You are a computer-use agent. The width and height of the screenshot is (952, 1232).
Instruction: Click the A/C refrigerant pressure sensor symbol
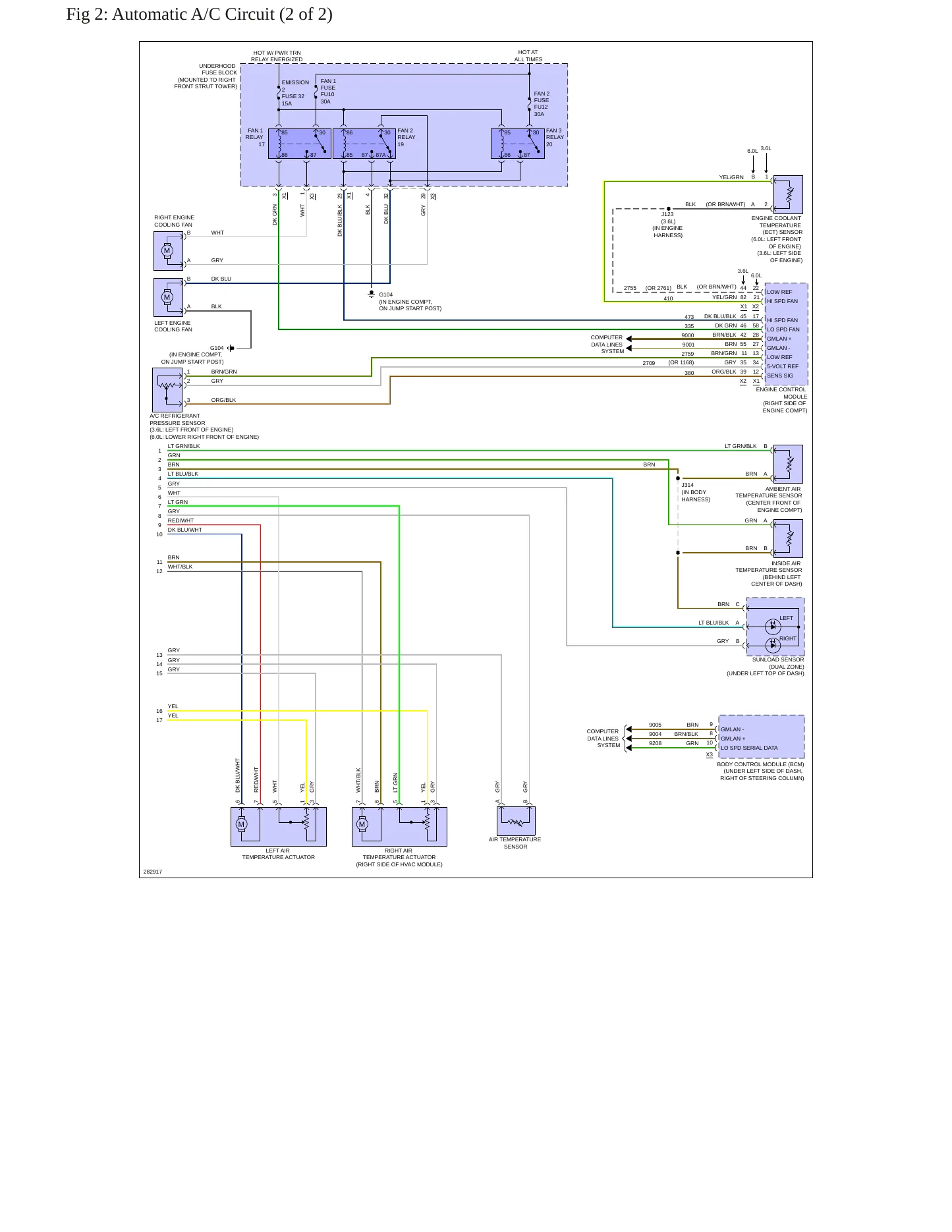(x=167, y=390)
